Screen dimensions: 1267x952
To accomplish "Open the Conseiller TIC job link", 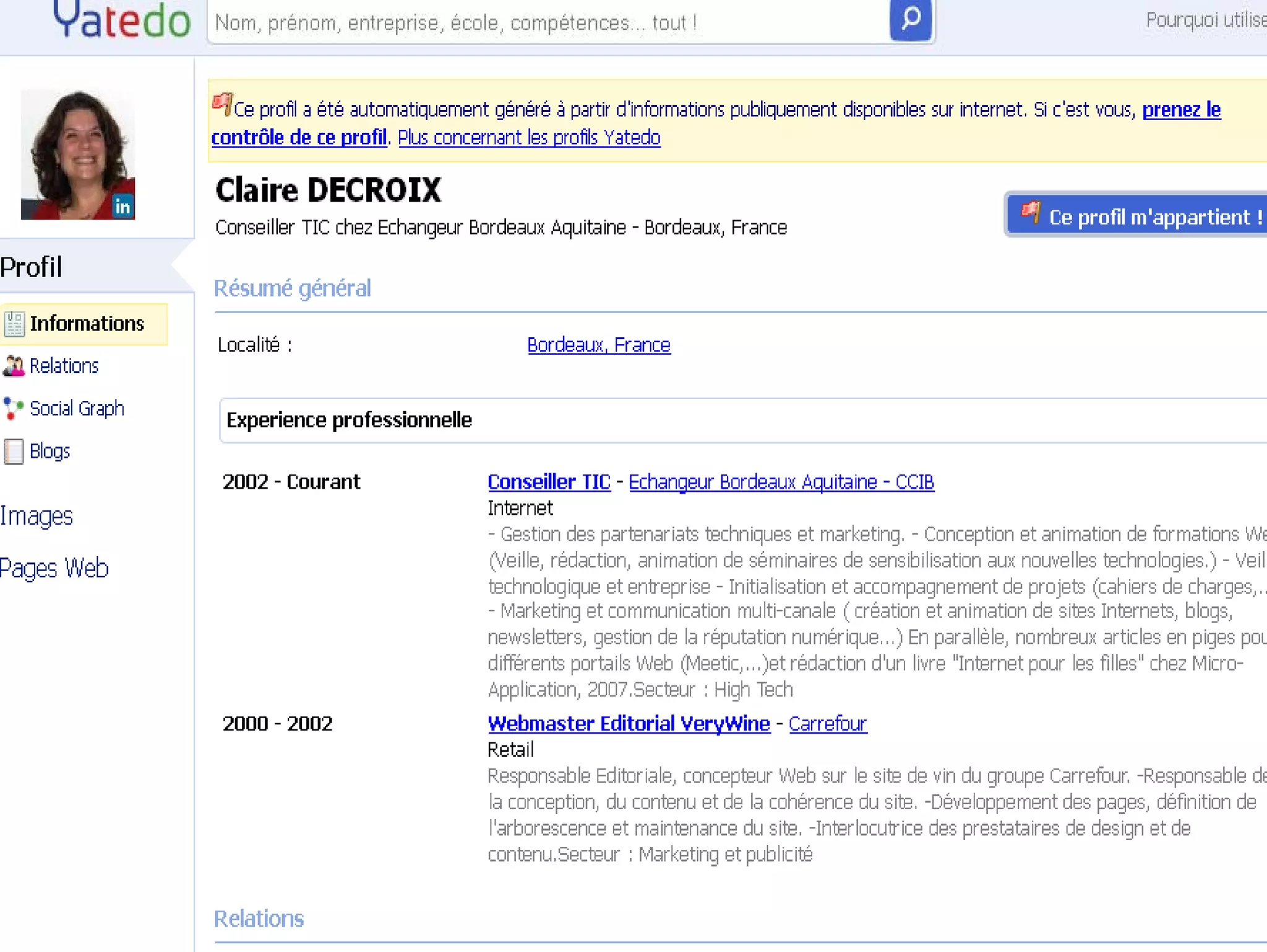I will [549, 482].
